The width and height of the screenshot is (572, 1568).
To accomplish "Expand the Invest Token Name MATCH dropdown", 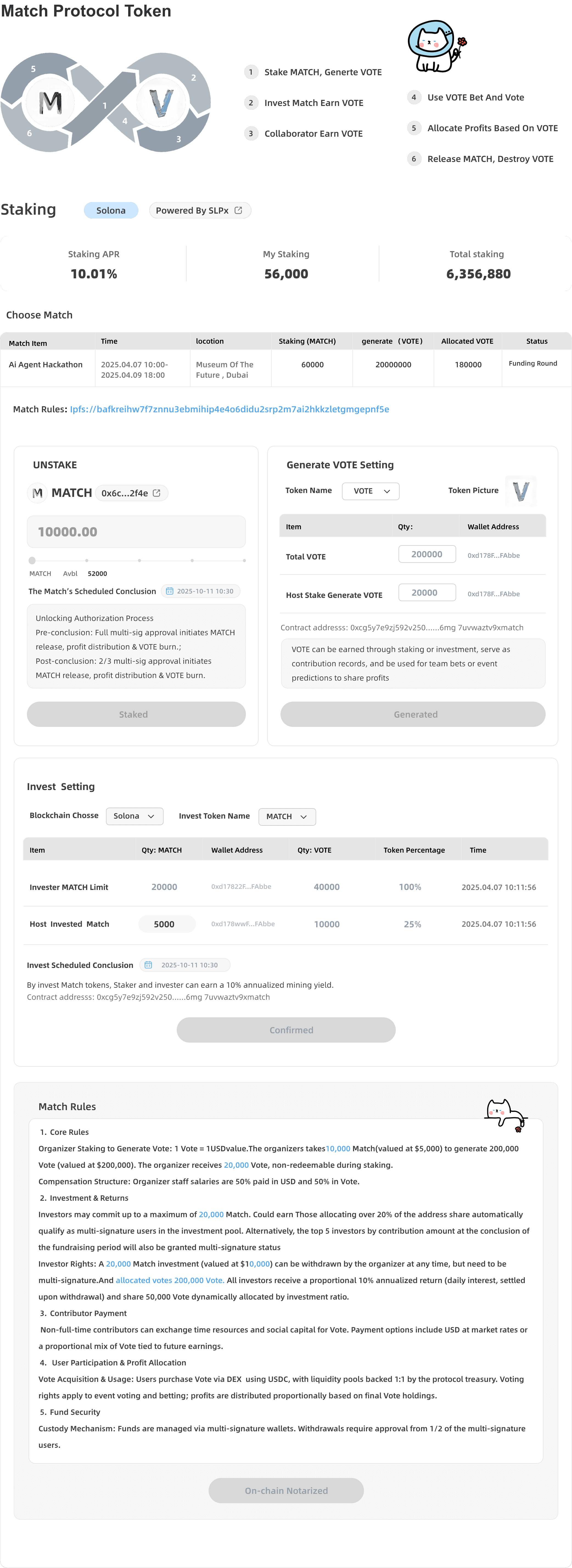I will [287, 817].
